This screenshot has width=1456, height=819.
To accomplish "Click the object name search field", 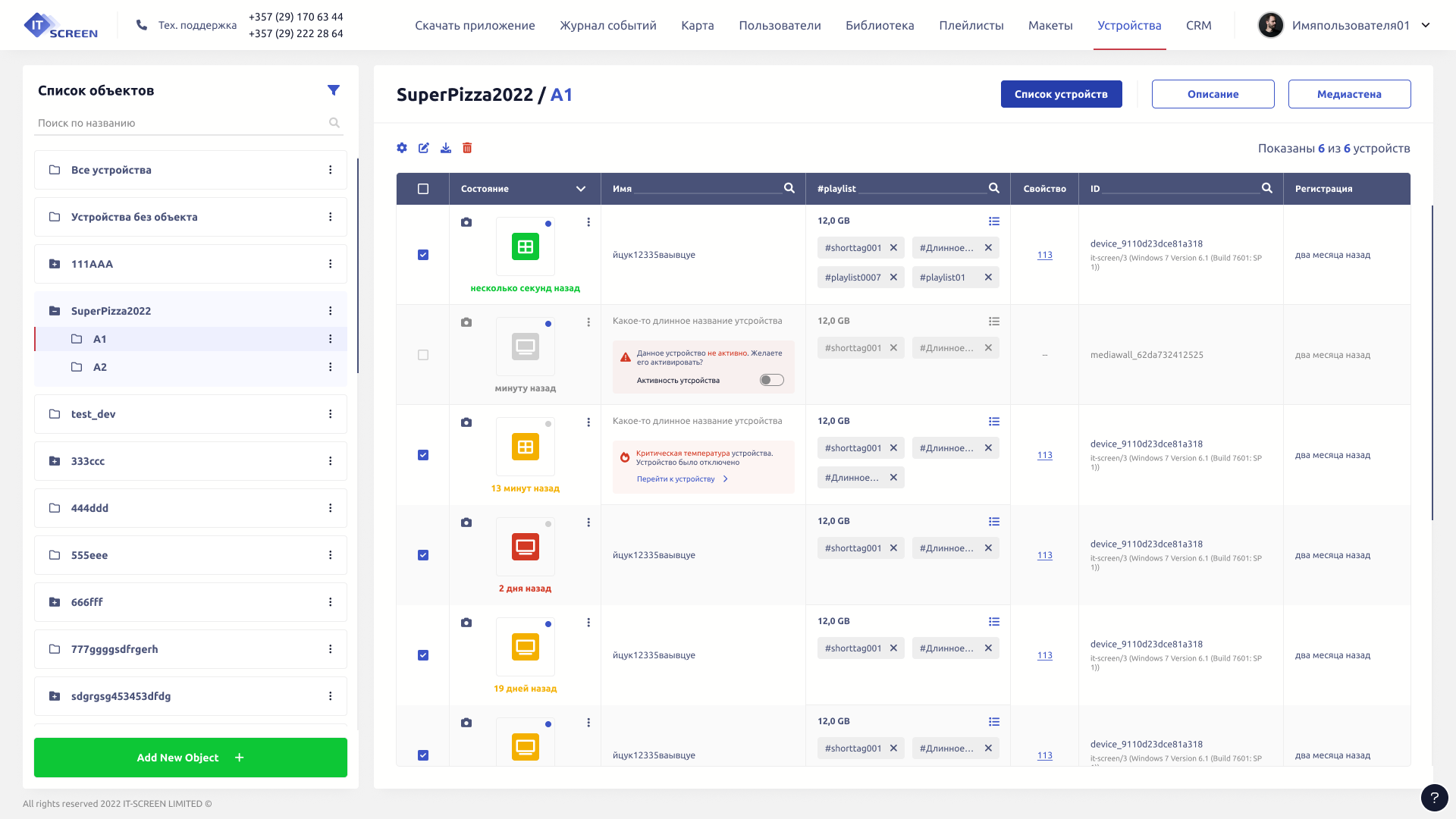I will (x=180, y=123).
